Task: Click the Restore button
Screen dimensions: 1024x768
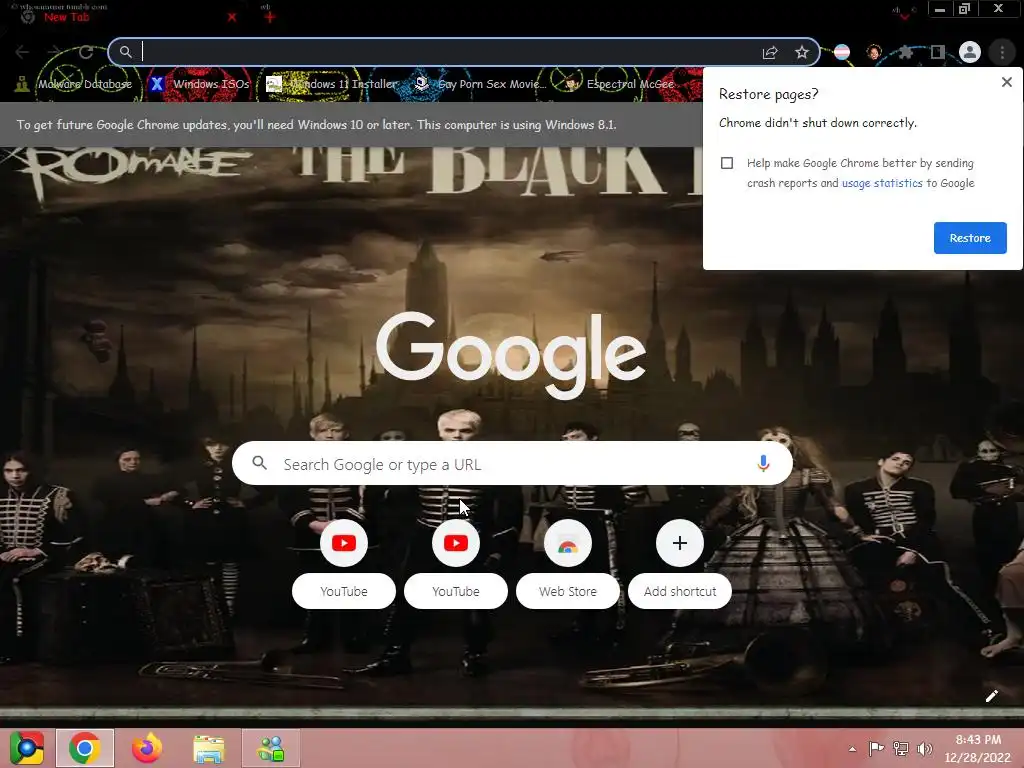Action: click(x=970, y=238)
